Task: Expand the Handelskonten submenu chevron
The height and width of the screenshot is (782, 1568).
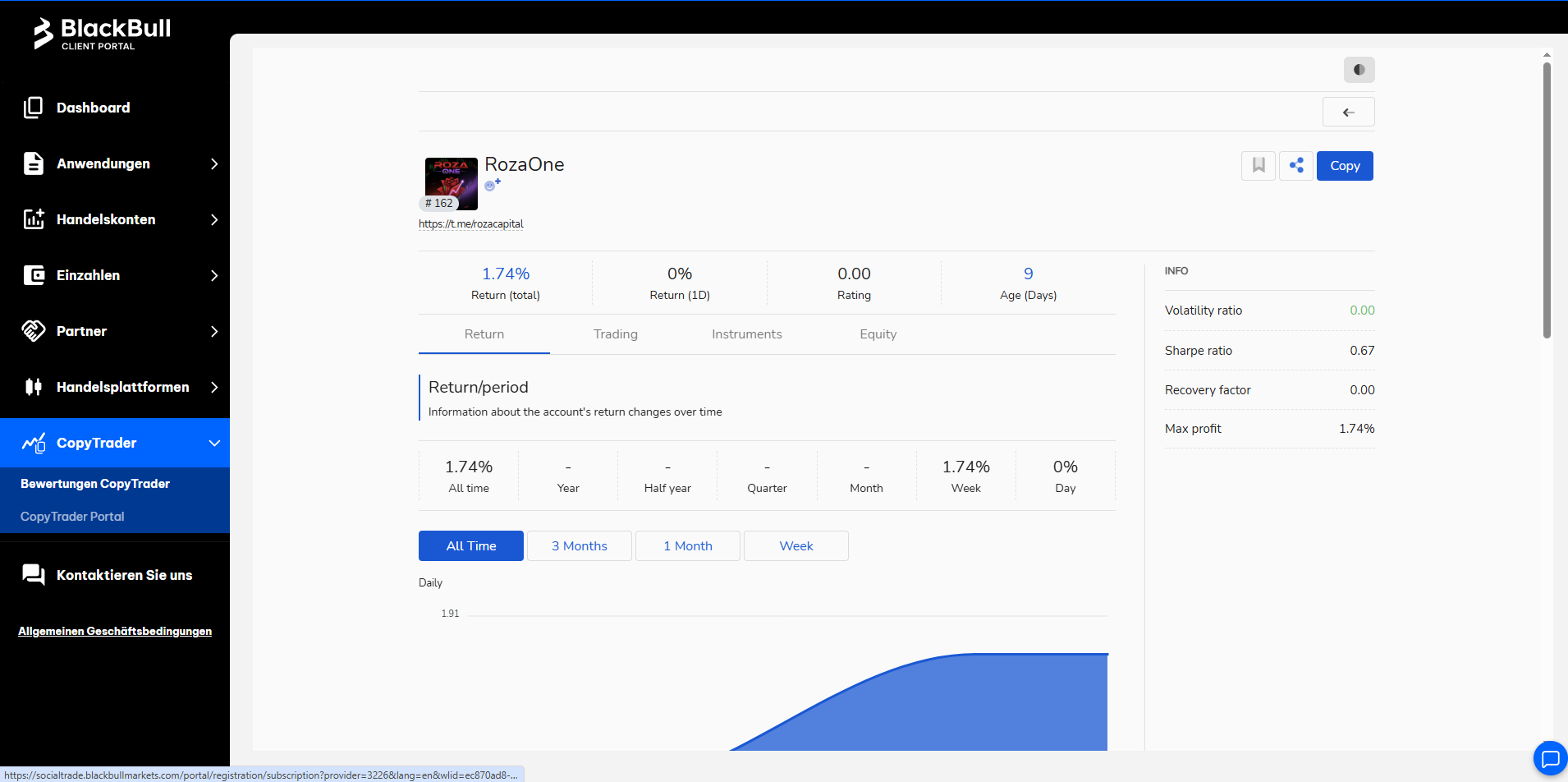Action: point(214,219)
